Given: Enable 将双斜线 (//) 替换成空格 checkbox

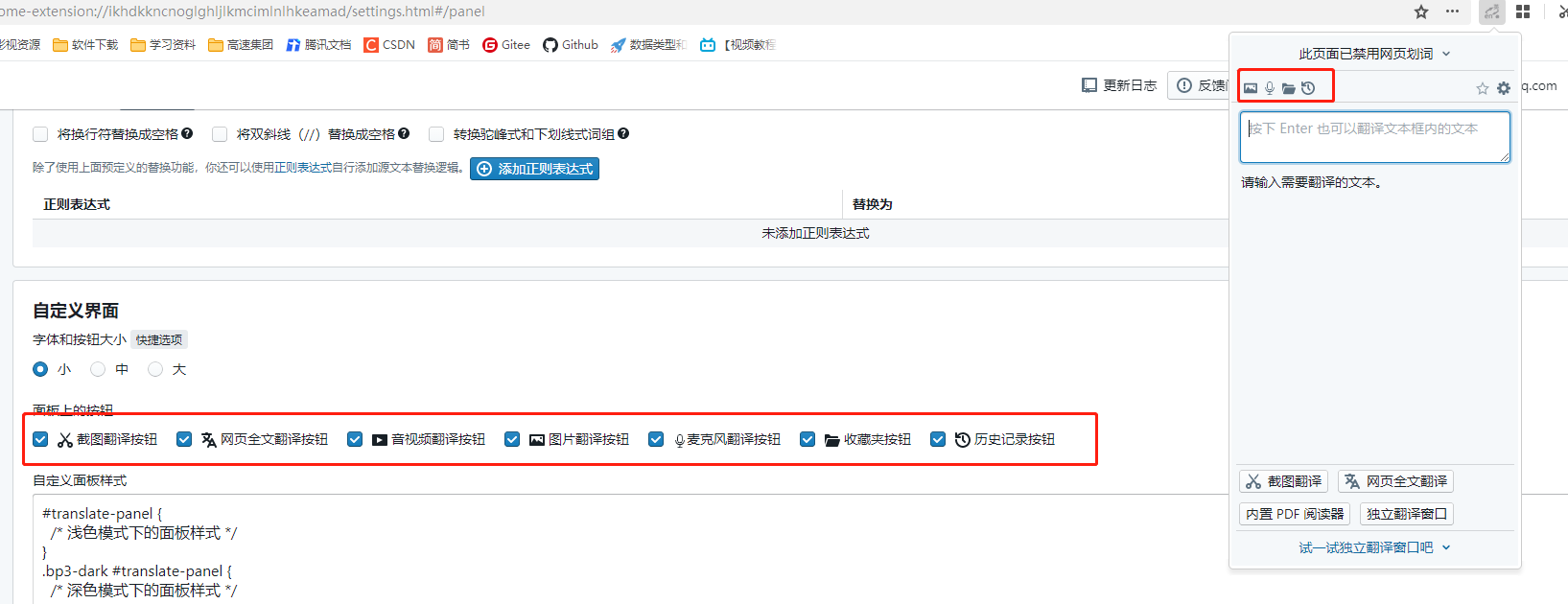Looking at the screenshot, I should [x=220, y=134].
